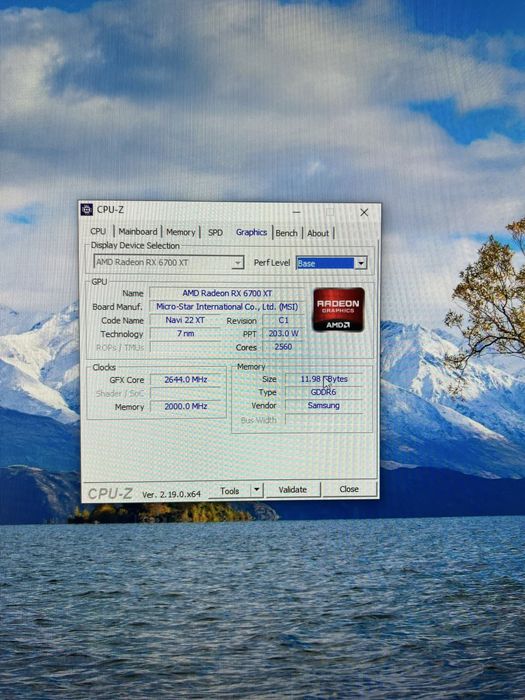Click the empty Bus Width field
525x700 pixels.
[x=324, y=419]
